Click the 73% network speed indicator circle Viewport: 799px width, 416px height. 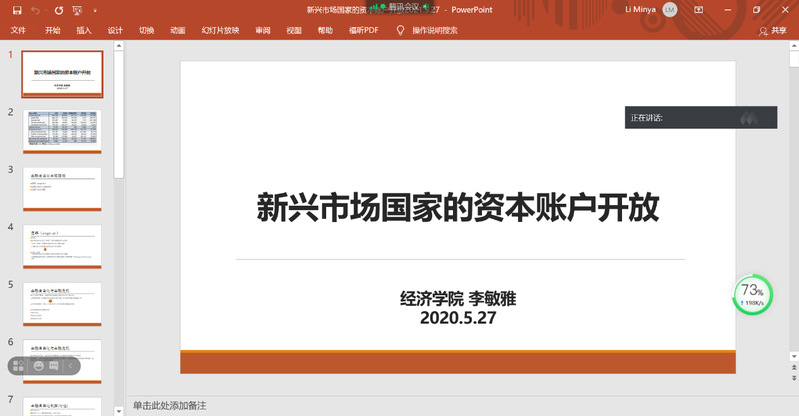pos(752,293)
